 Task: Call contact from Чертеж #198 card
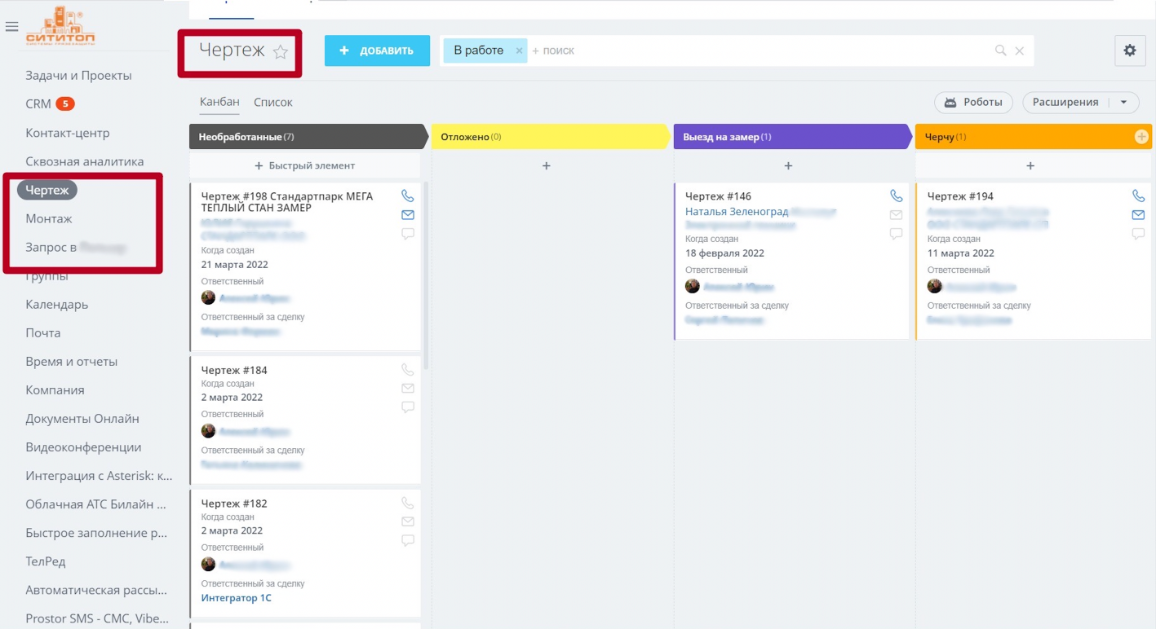click(408, 195)
